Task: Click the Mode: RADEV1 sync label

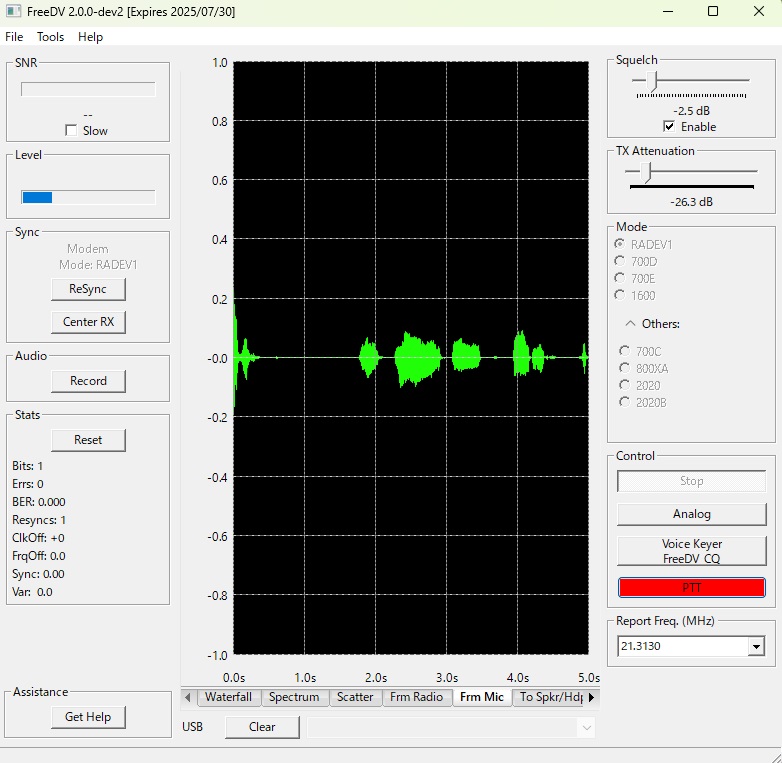Action: coord(98,265)
